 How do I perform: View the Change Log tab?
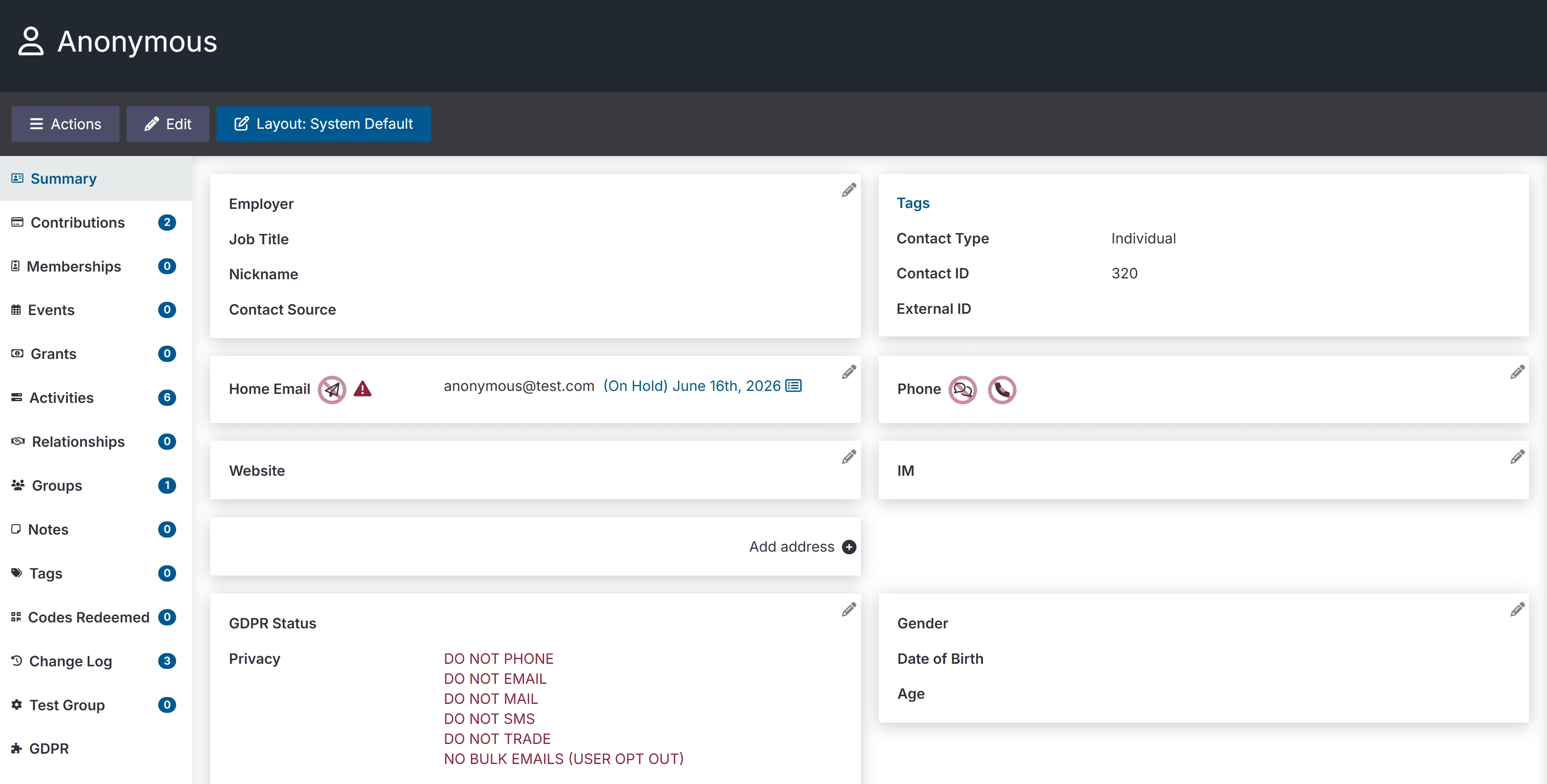(96, 660)
